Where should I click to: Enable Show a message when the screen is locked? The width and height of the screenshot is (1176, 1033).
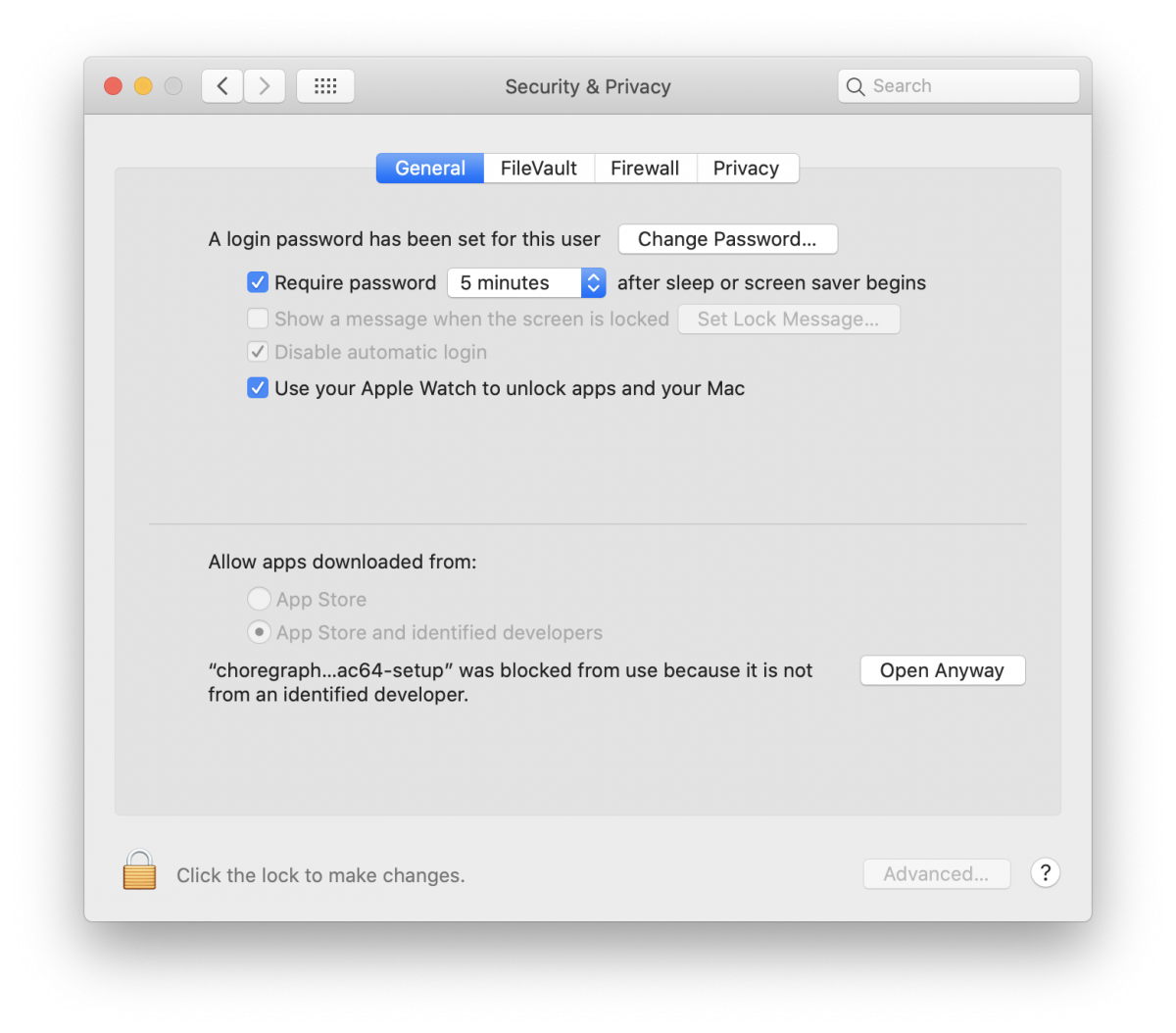(x=257, y=319)
